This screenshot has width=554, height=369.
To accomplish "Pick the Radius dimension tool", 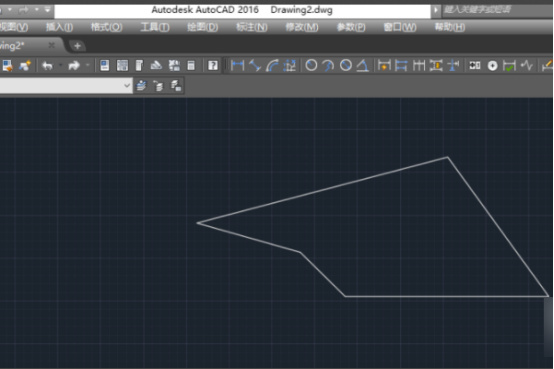I will [x=311, y=65].
